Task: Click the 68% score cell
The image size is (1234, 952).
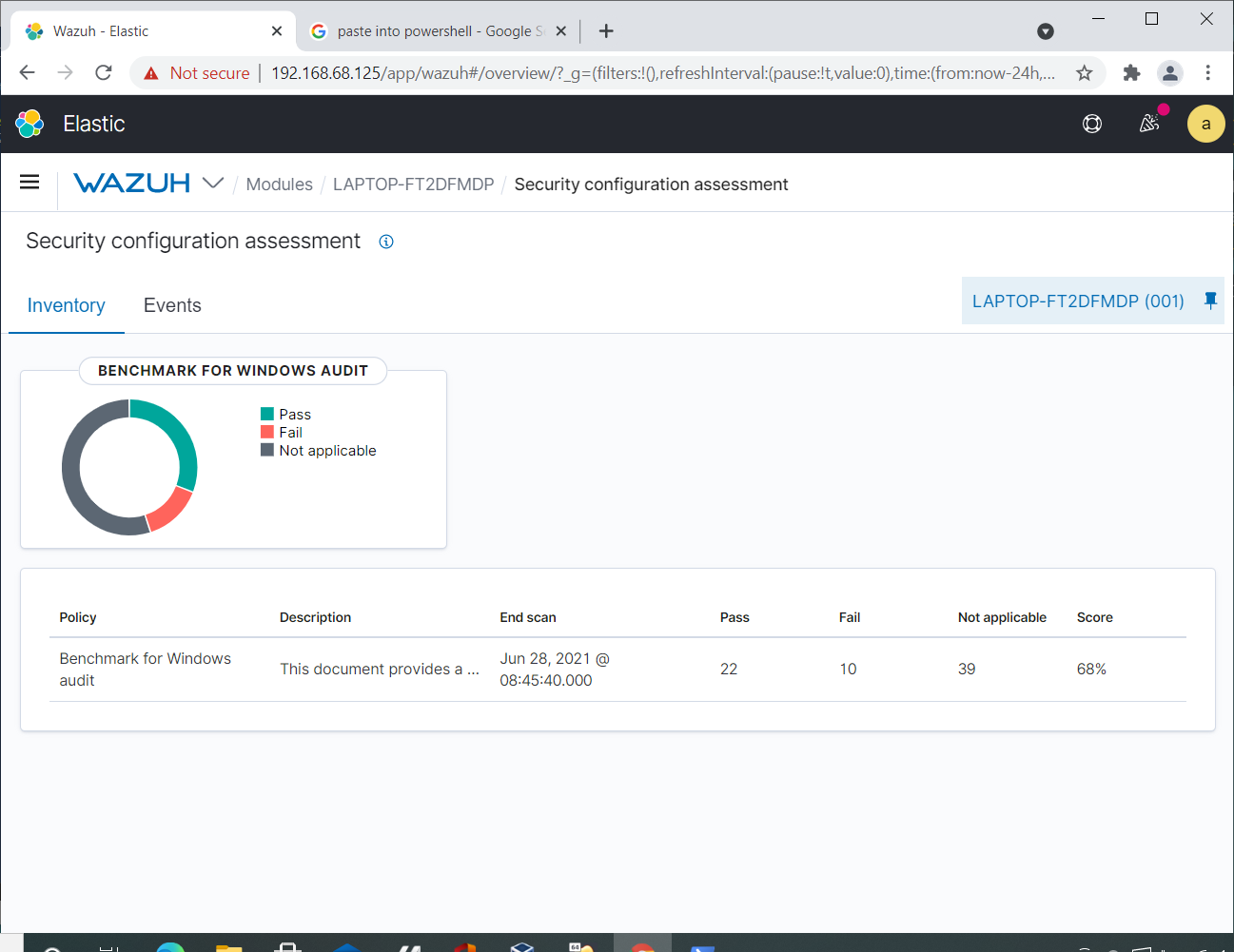Action: (x=1091, y=670)
